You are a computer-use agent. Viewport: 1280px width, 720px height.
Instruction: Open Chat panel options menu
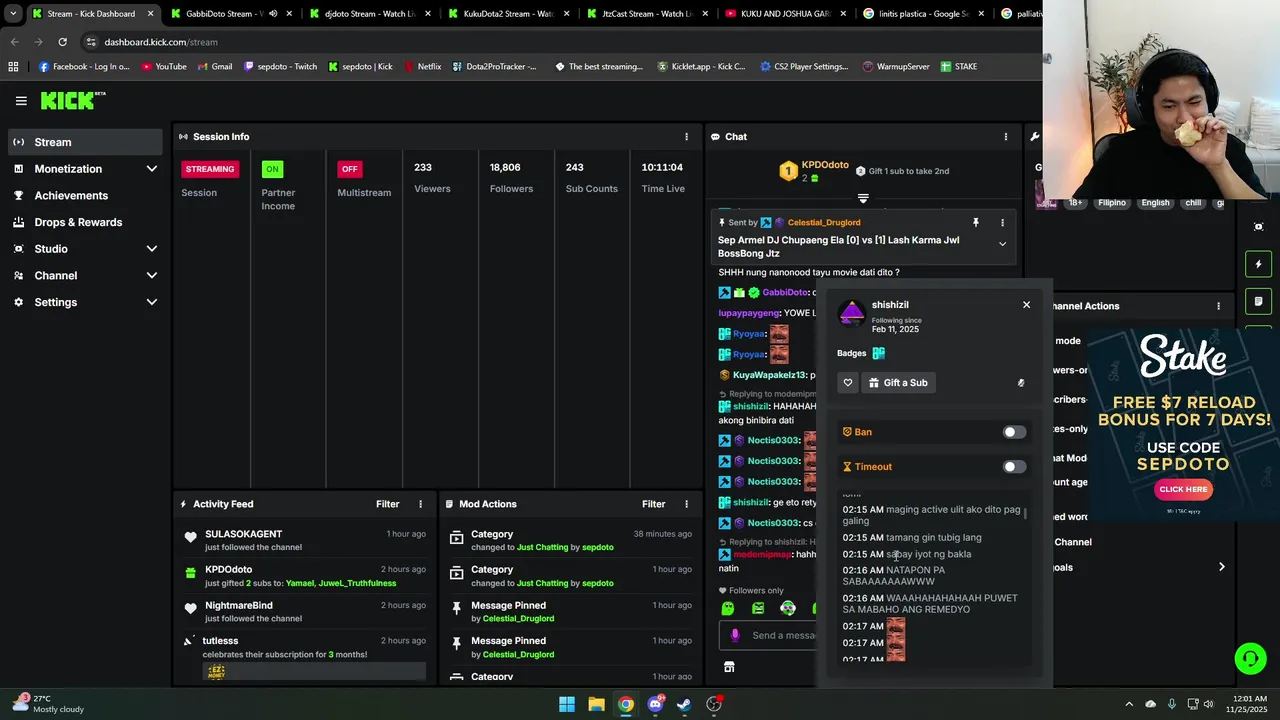click(x=1006, y=137)
